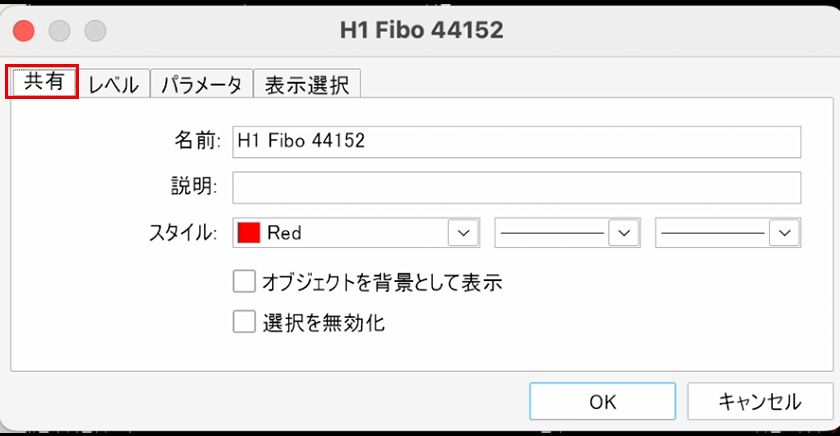Focus the 説明 description field
The height and width of the screenshot is (436, 840).
516,187
